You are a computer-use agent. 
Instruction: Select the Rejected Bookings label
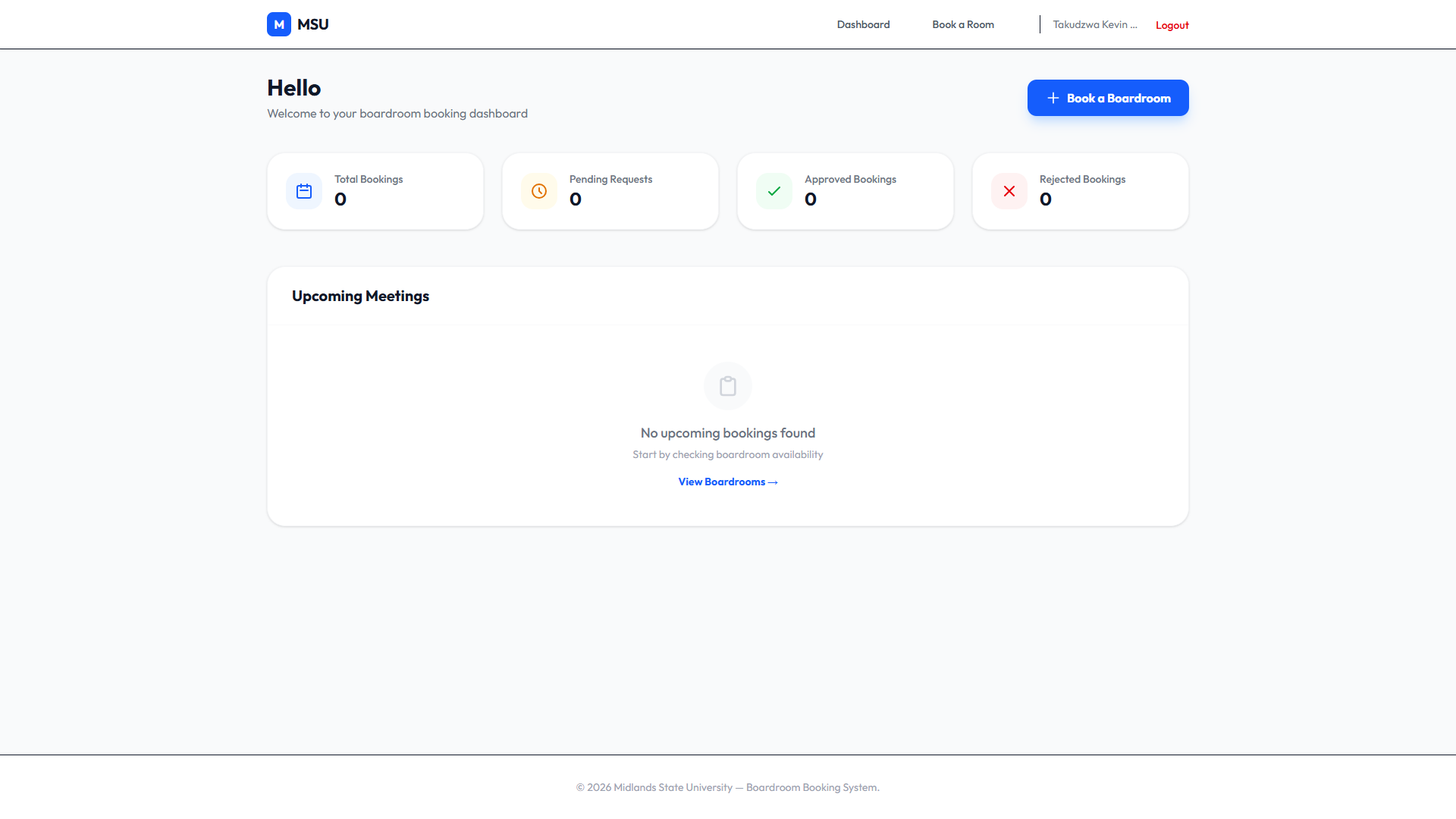[x=1082, y=179]
